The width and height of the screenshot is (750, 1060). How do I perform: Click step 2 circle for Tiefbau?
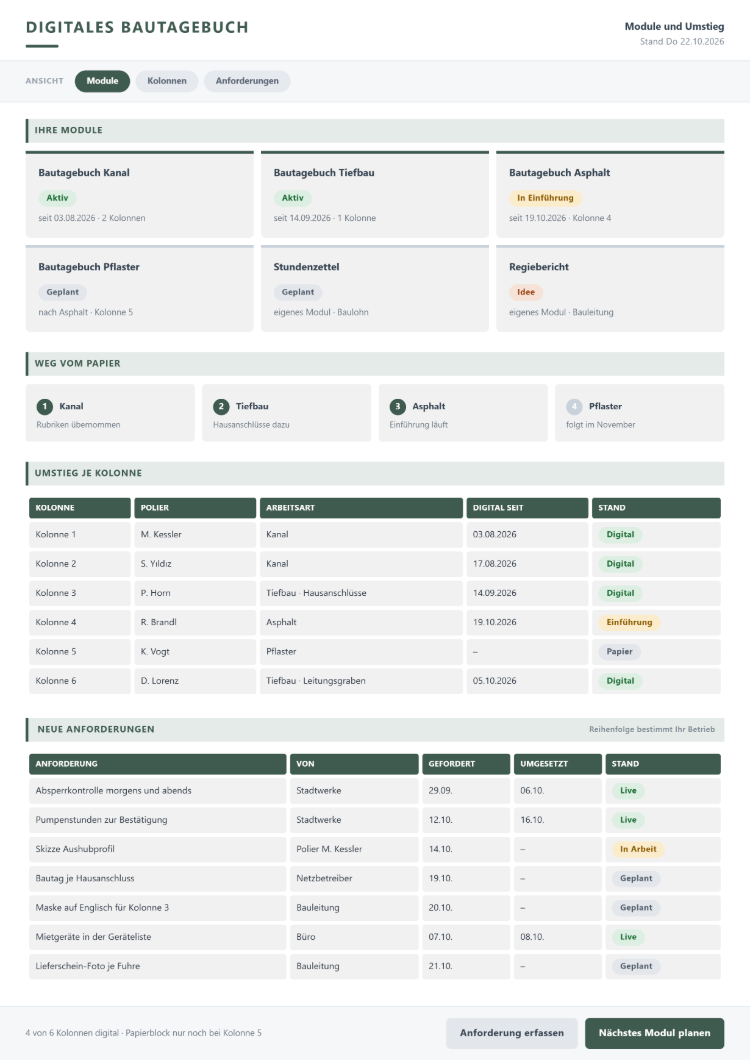pyautogui.click(x=221, y=406)
